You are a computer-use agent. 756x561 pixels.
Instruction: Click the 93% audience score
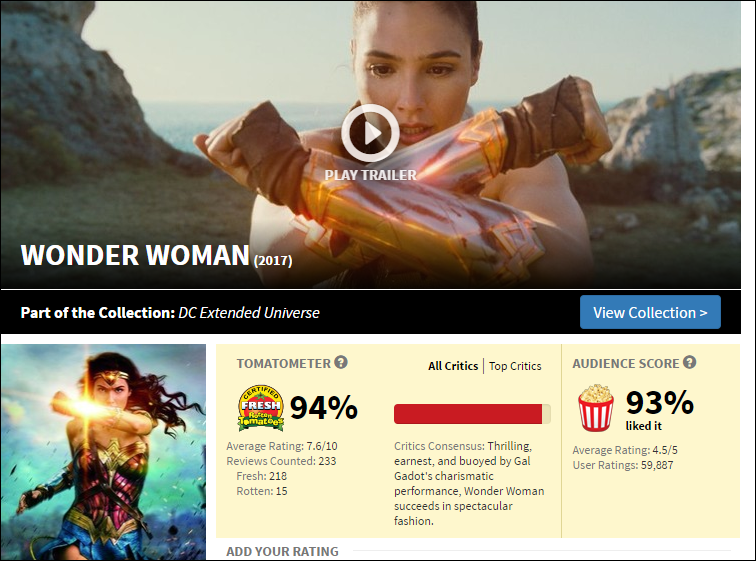(660, 403)
